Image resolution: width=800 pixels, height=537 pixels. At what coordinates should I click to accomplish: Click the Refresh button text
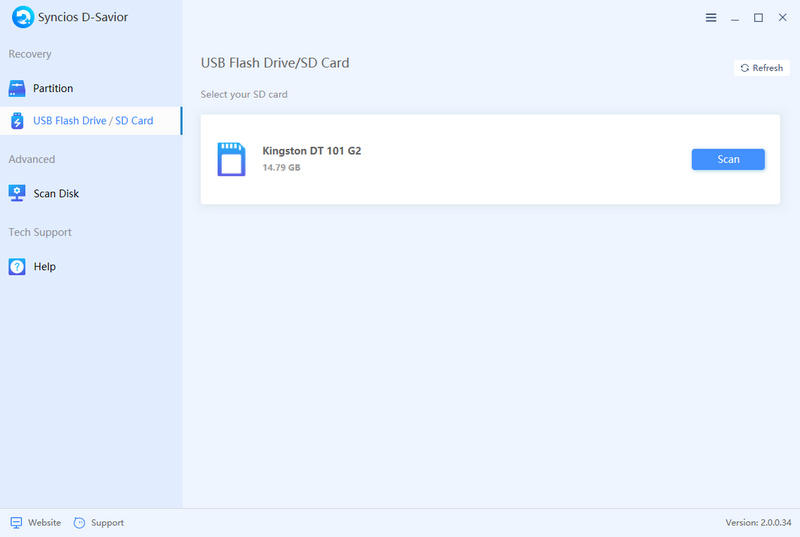coord(768,68)
